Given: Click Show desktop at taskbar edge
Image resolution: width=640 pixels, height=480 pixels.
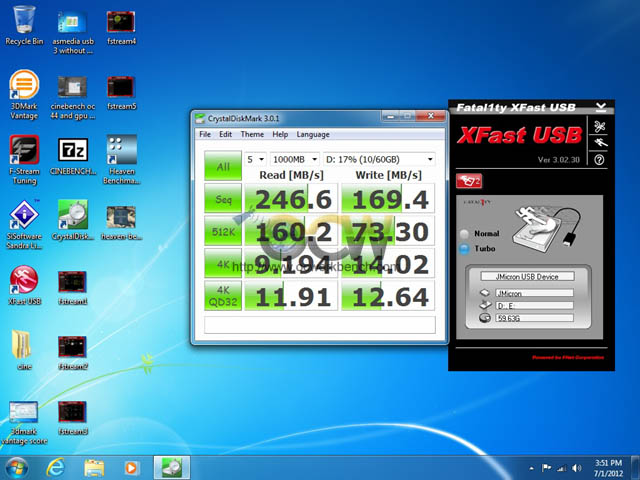Looking at the screenshot, I should 636,468.
